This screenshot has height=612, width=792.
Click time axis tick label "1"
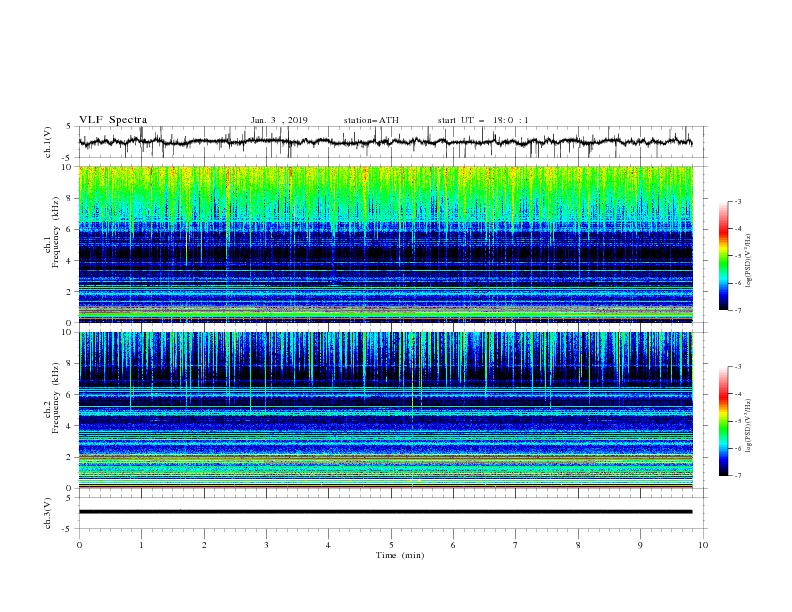pyautogui.click(x=141, y=545)
